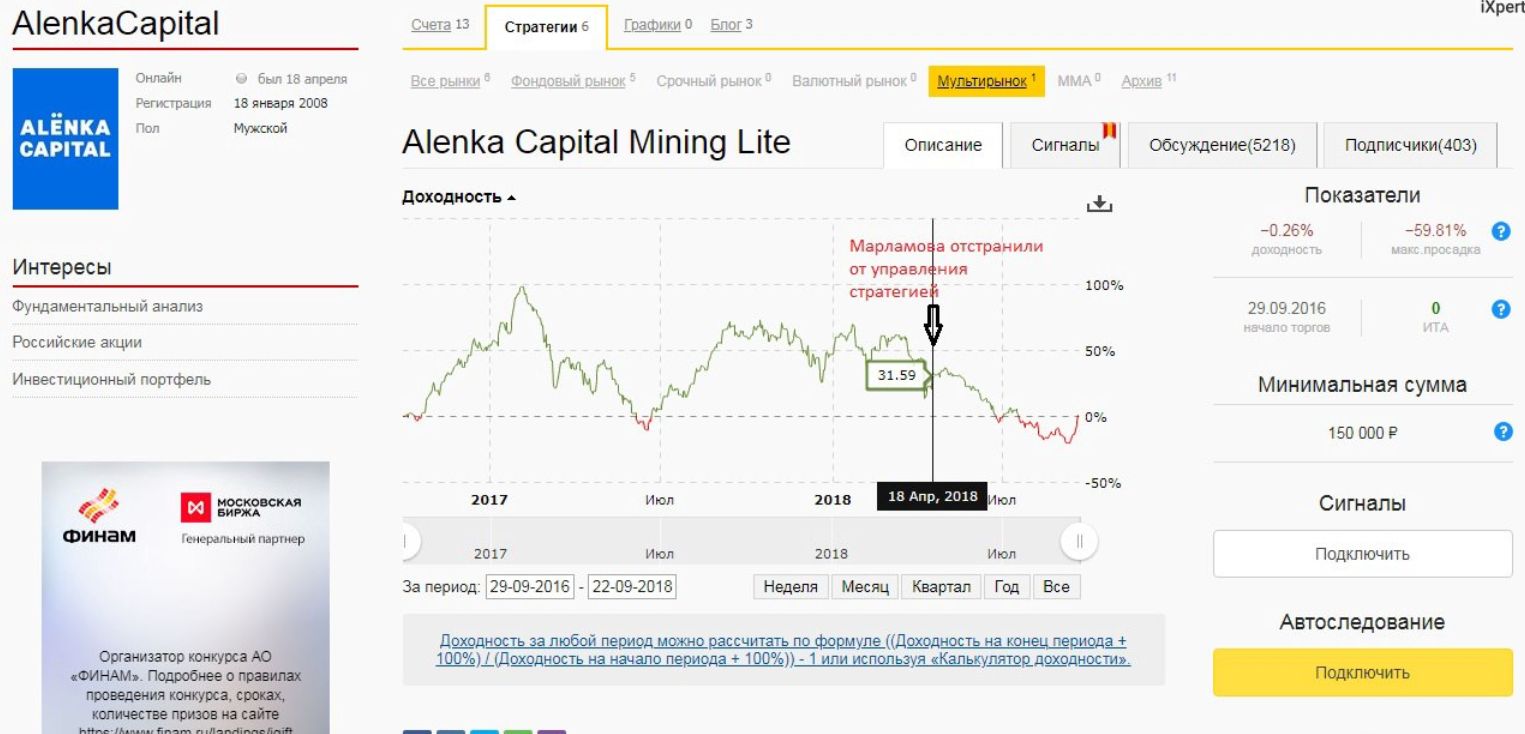Select the Неделя period button

790,587
